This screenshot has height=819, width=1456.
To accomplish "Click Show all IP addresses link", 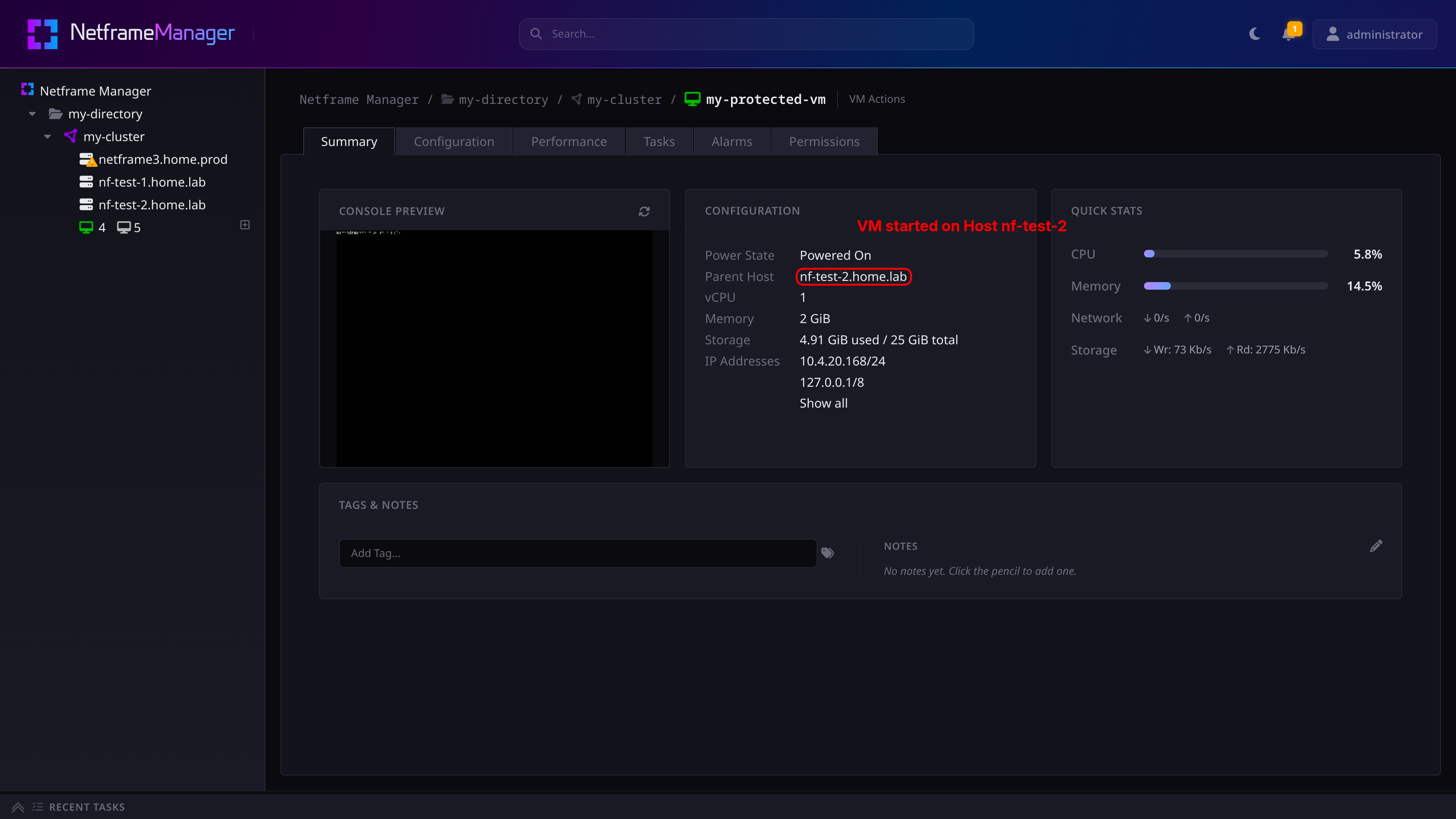I will pyautogui.click(x=824, y=403).
